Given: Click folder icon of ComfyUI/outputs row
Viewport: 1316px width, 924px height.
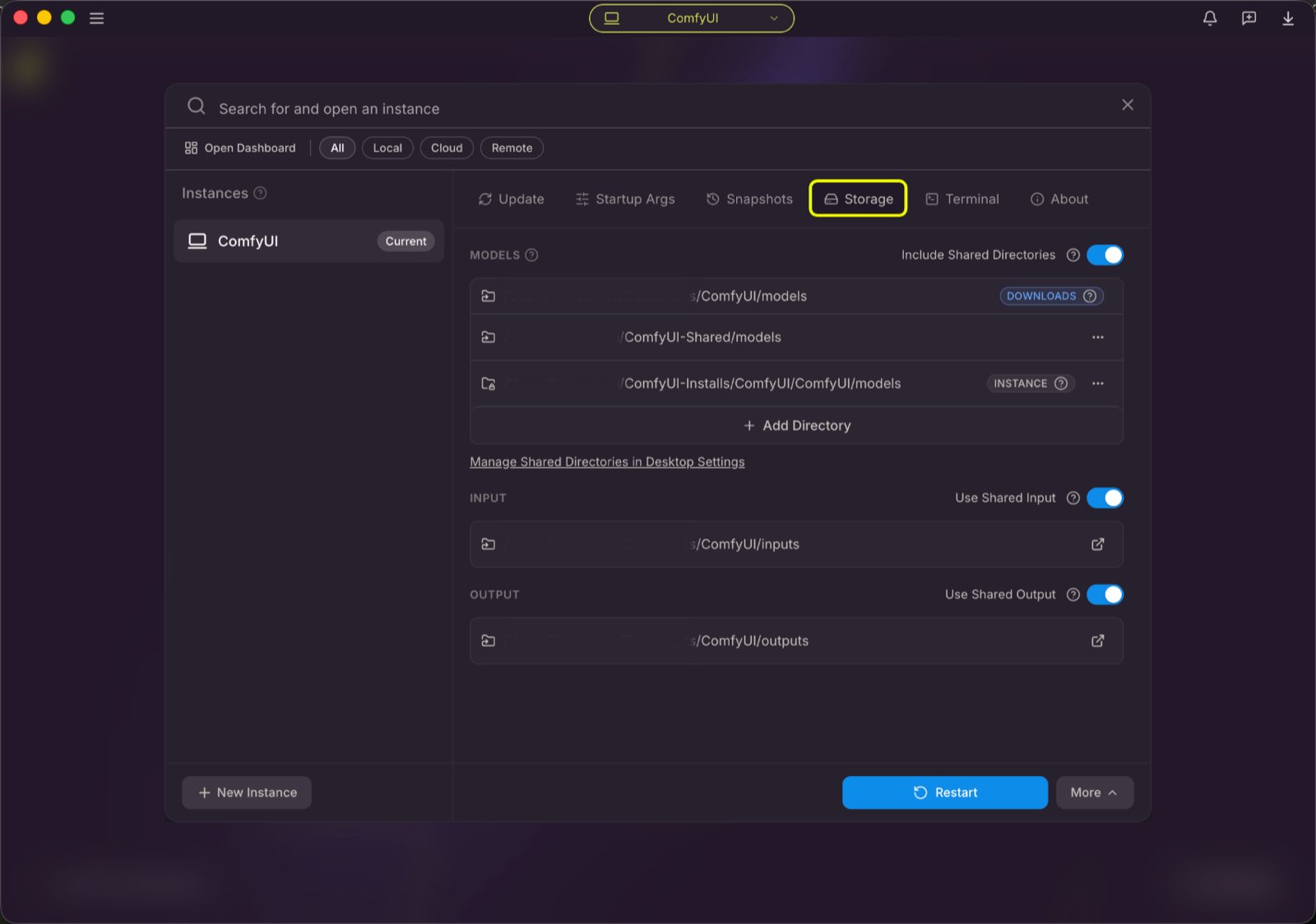Looking at the screenshot, I should click(488, 640).
